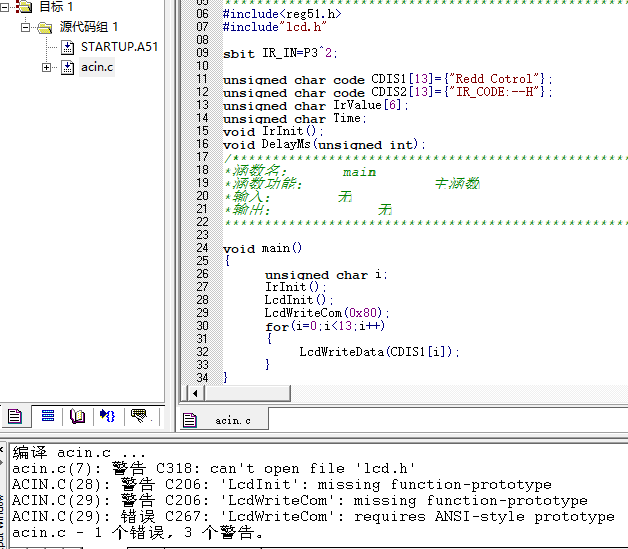Open the Files tab icon in project pane
This screenshot has width=628, height=549.
pos(15,416)
